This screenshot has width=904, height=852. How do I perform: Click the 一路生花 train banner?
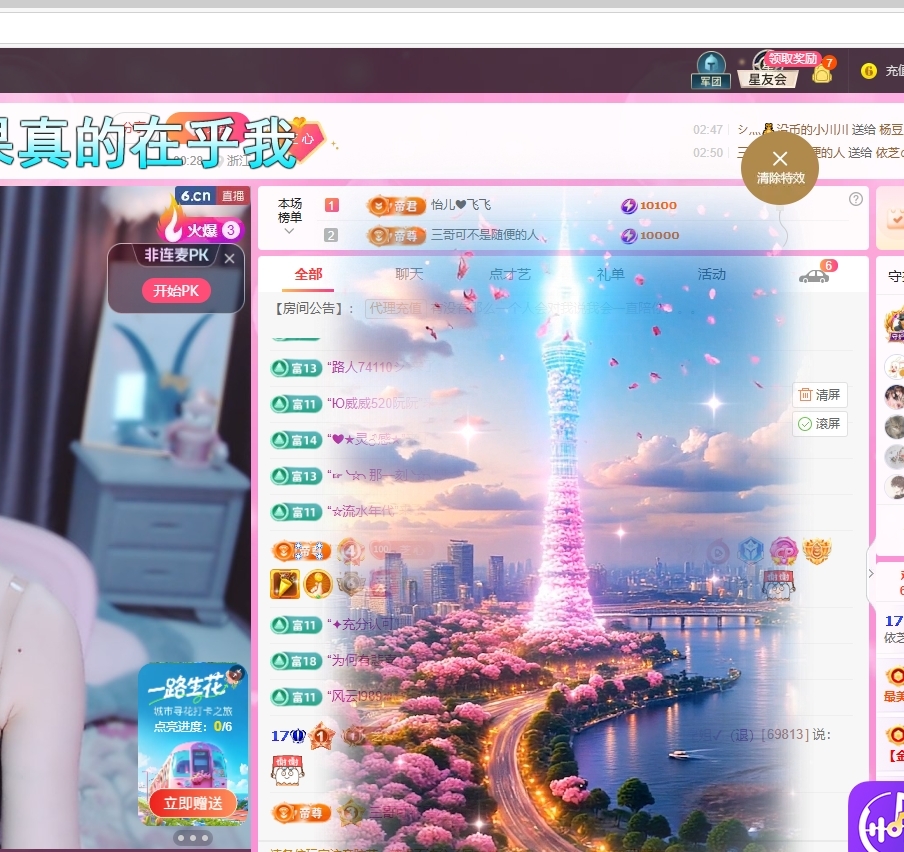193,744
